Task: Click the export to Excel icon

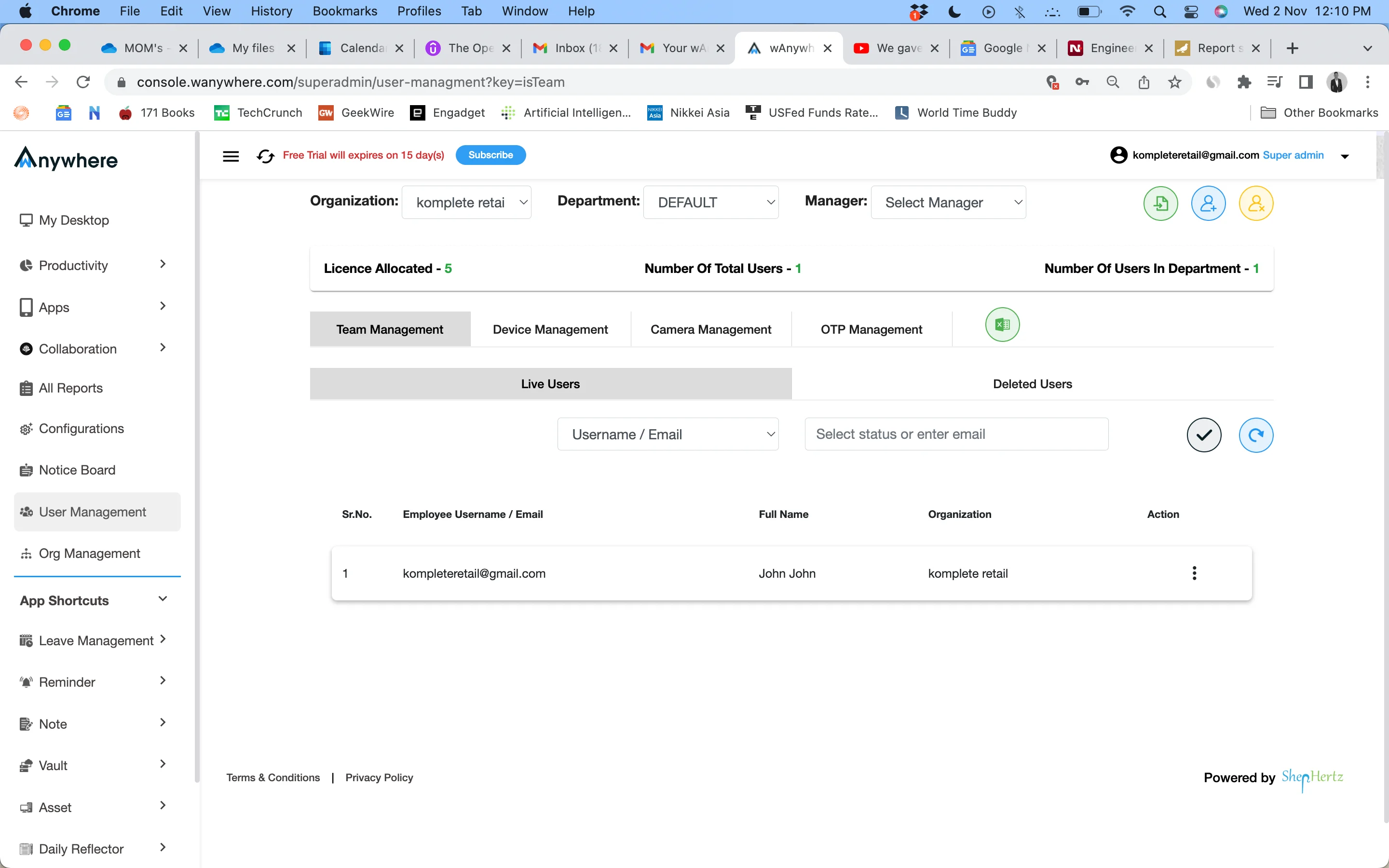Action: [x=1003, y=324]
